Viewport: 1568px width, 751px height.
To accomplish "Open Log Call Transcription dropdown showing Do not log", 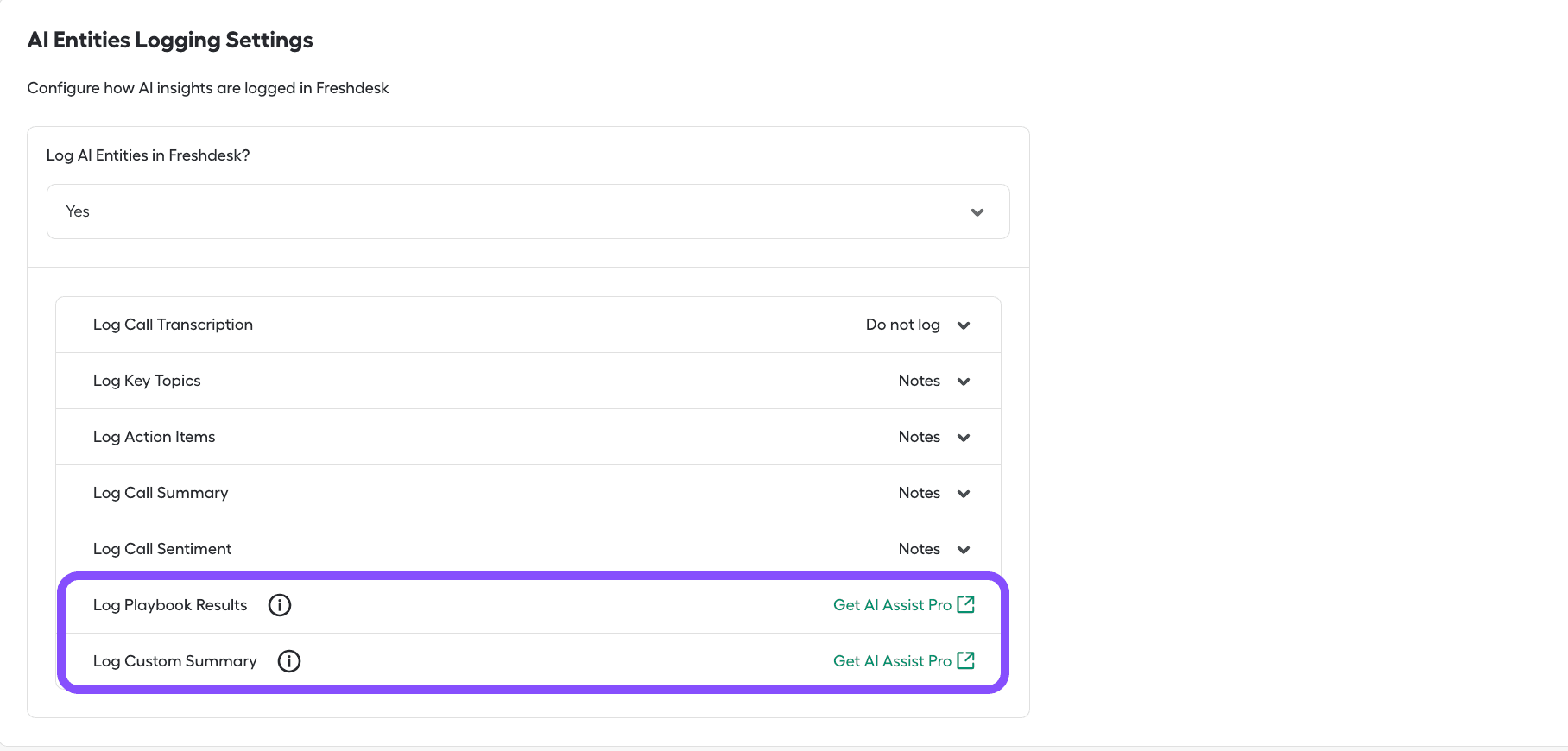I will coord(918,325).
